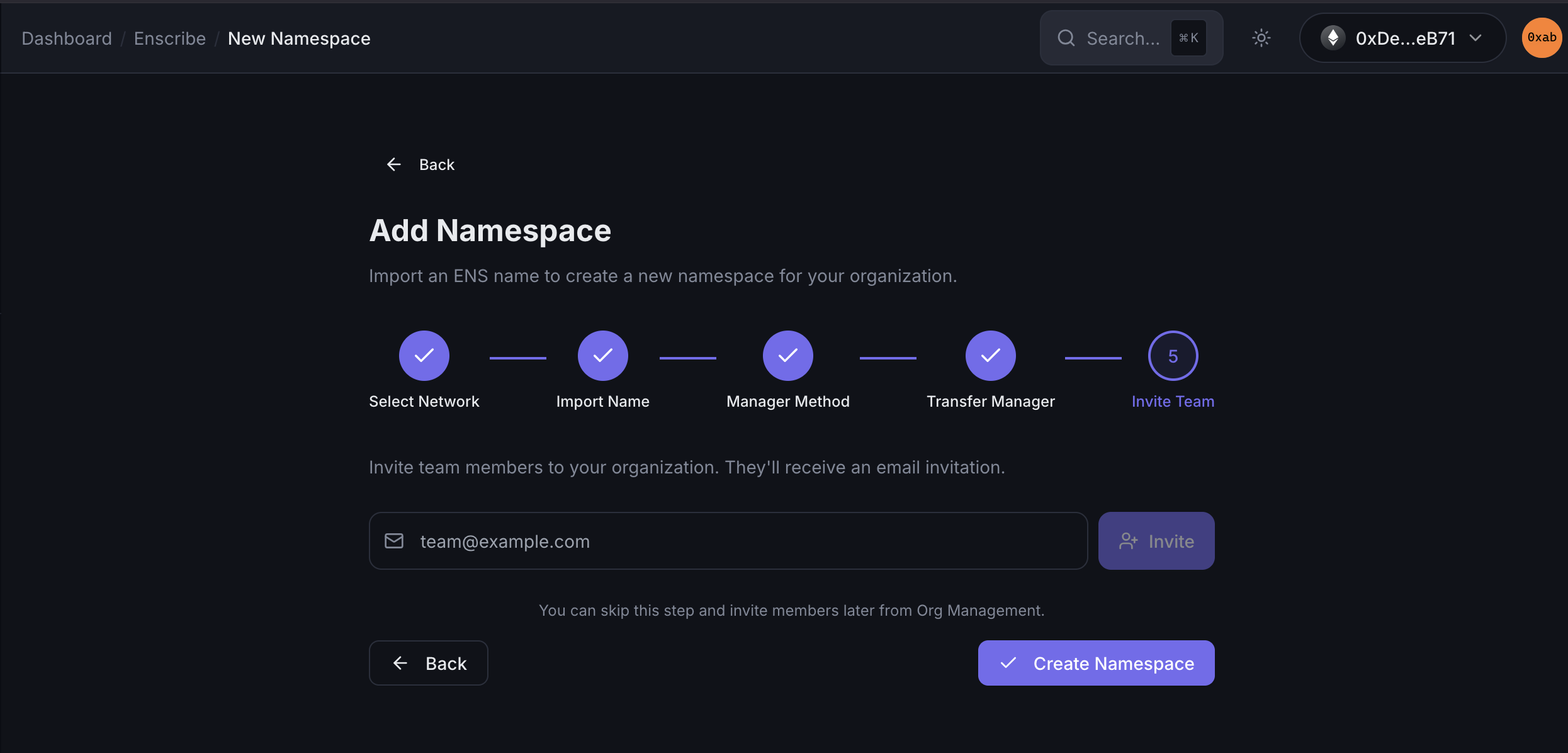The image size is (1568, 753).
Task: Click the Select Network completed step circle
Action: [424, 356]
